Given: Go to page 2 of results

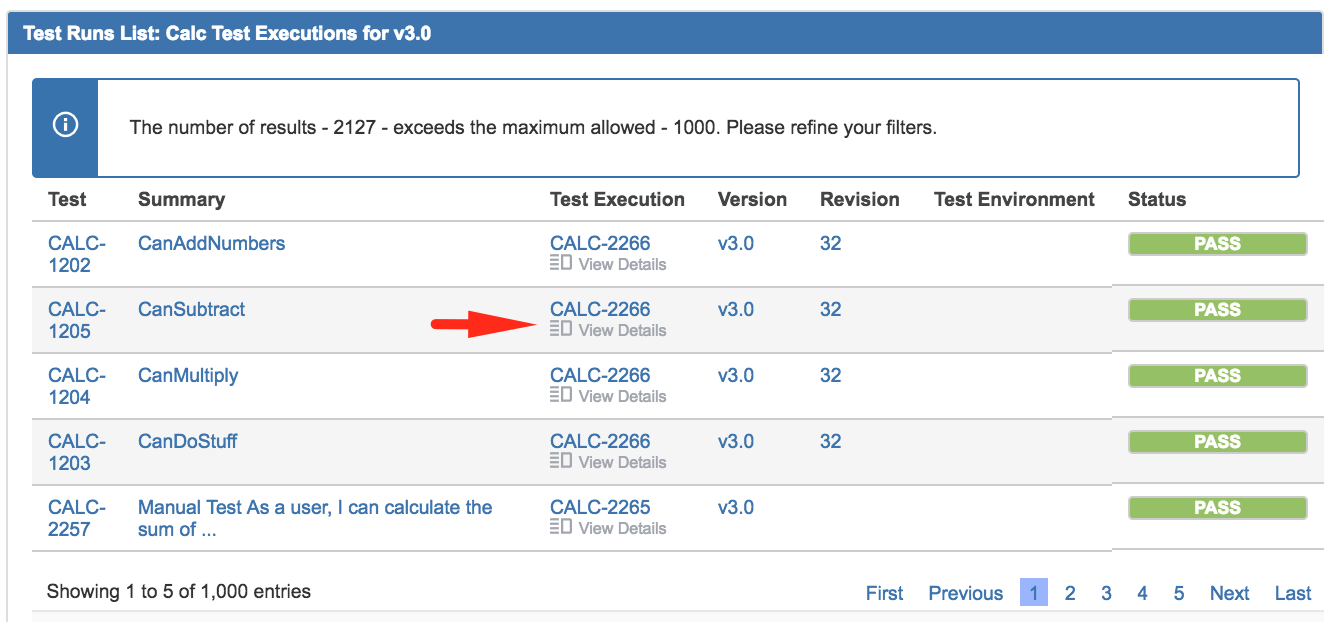Looking at the screenshot, I should (1070, 593).
